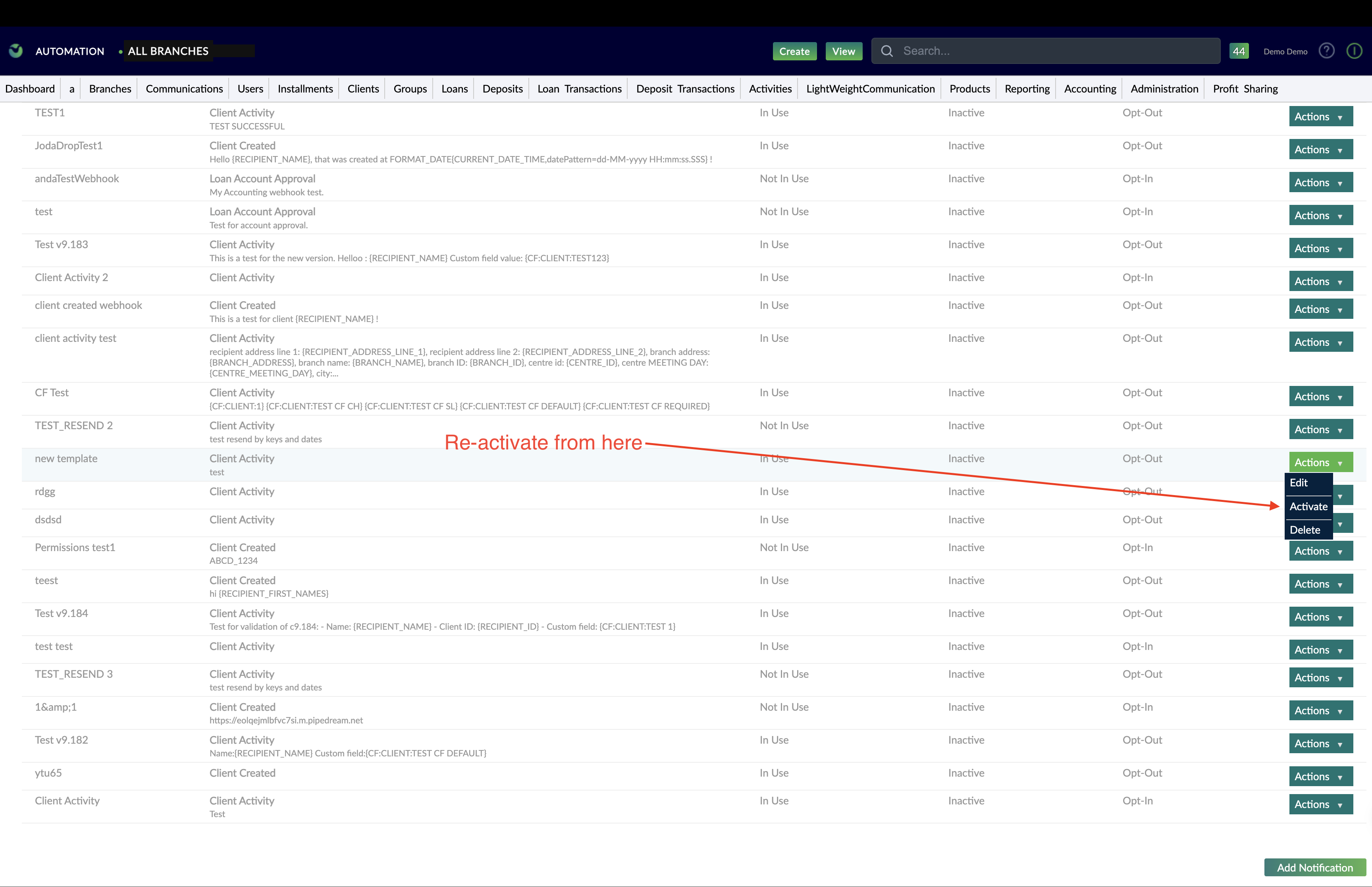Image resolution: width=1372 pixels, height=887 pixels.
Task: Click the application logo icon
Action: pyautogui.click(x=15, y=51)
